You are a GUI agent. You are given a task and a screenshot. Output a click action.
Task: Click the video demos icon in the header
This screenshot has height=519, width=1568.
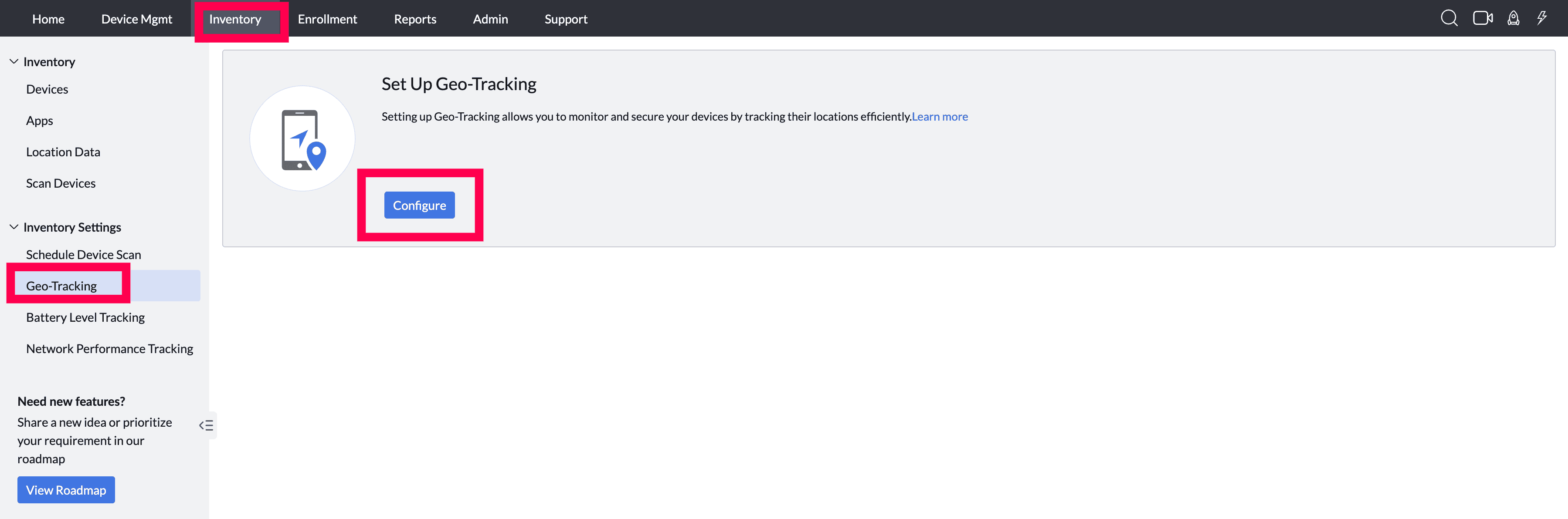[x=1483, y=18]
